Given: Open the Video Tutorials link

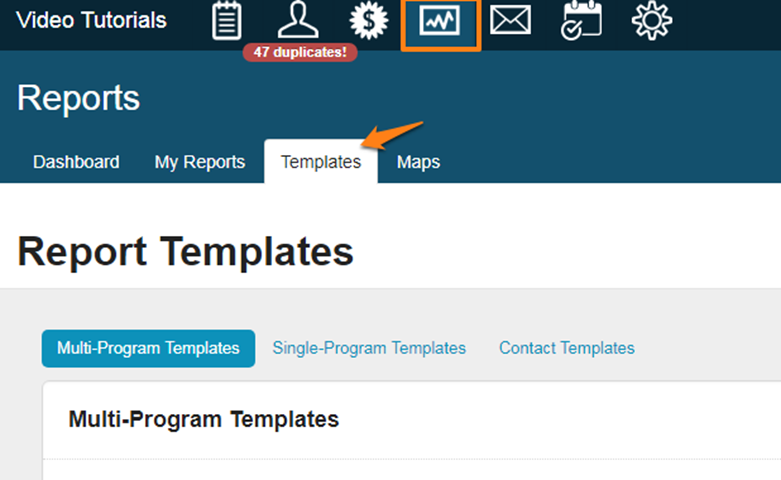Looking at the screenshot, I should [91, 20].
